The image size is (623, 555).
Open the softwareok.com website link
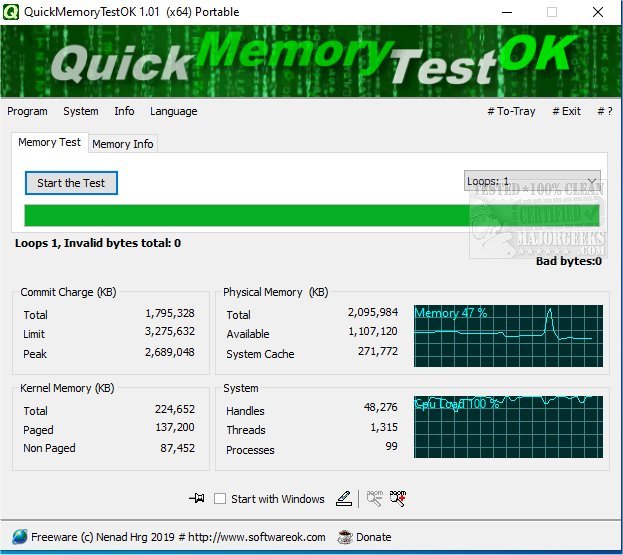[263, 537]
